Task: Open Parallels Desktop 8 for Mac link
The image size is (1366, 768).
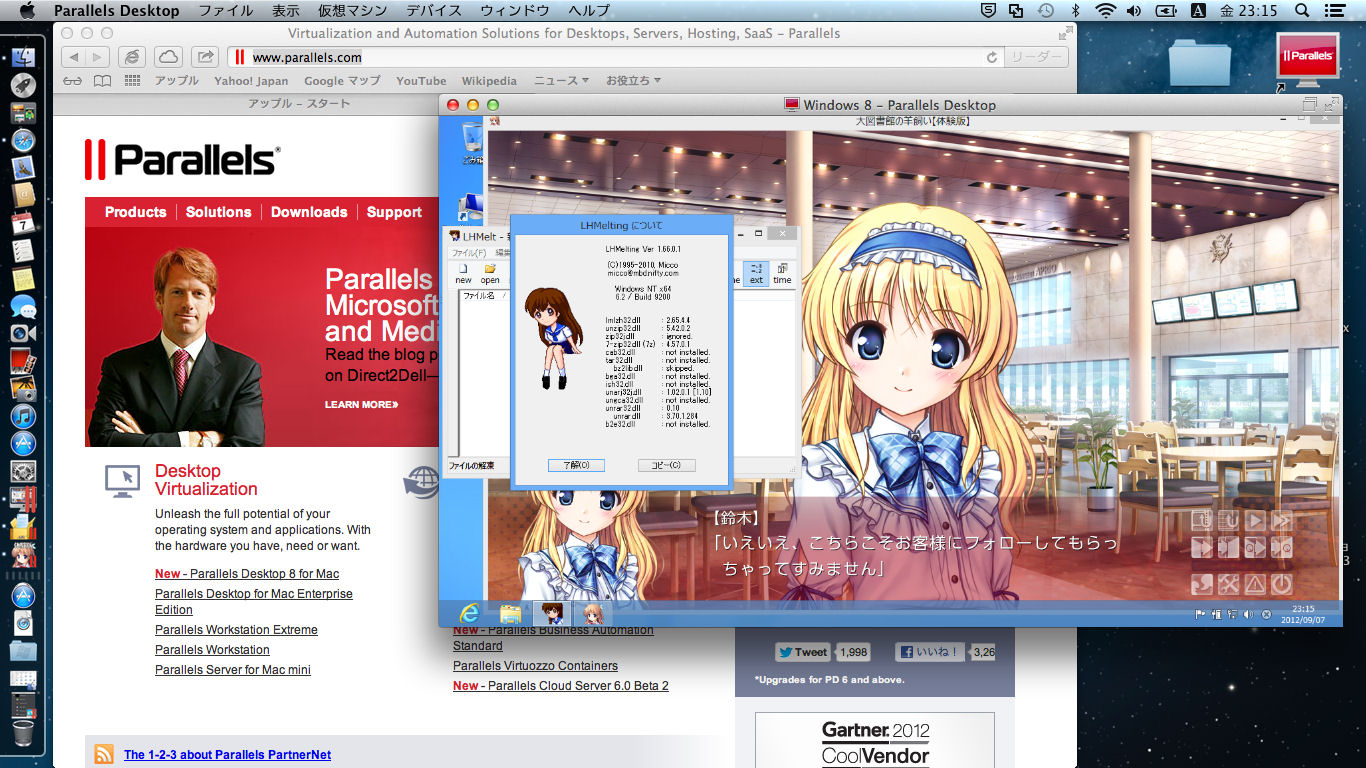Action: 247,574
